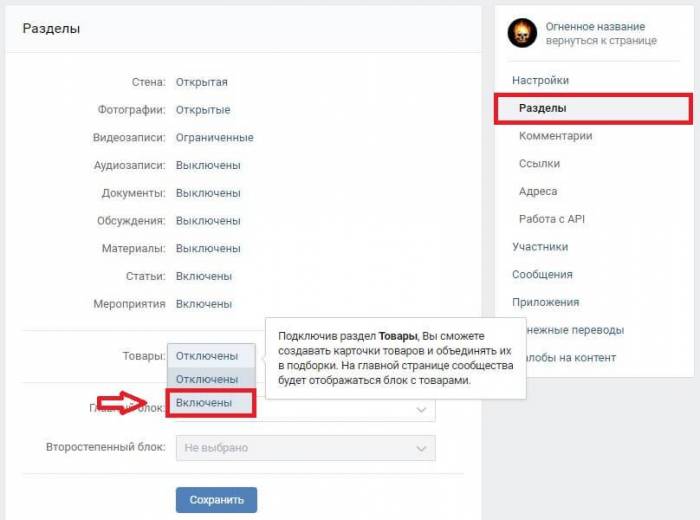Open the Стена setting value Открытая
Viewport: 700px width, 520px height.
click(201, 82)
